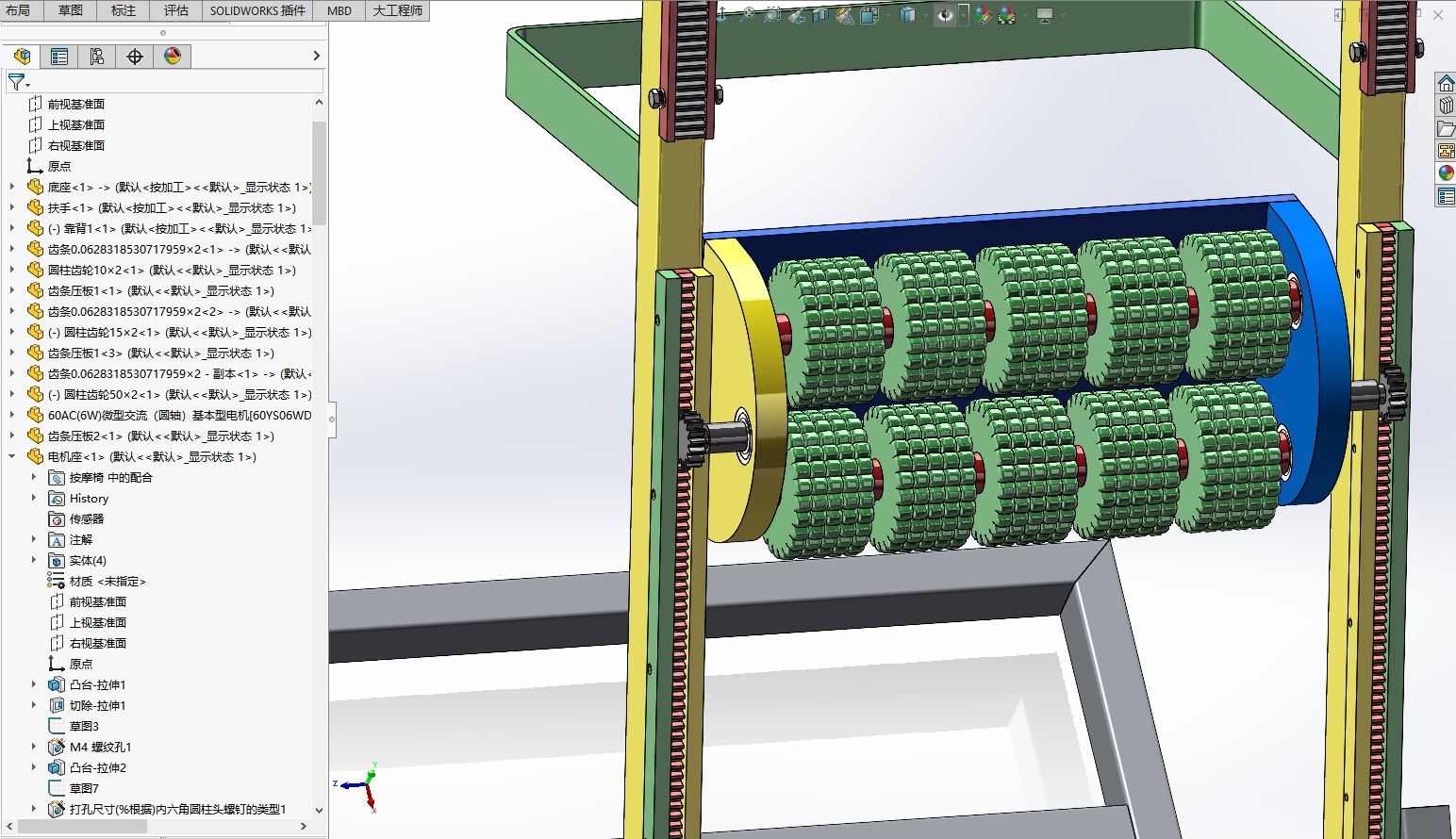The width and height of the screenshot is (1456, 839).
Task: Expand the History folder
Action: coord(34,498)
